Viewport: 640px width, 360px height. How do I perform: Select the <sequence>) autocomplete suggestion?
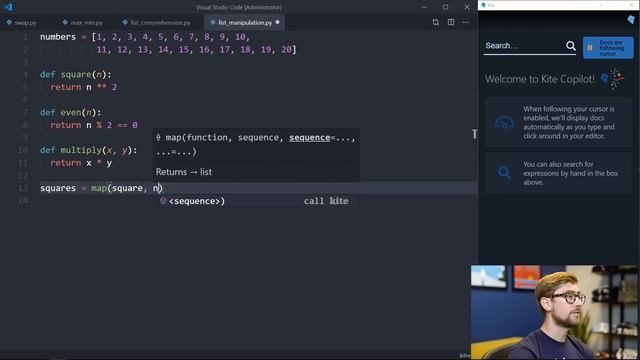click(256, 201)
